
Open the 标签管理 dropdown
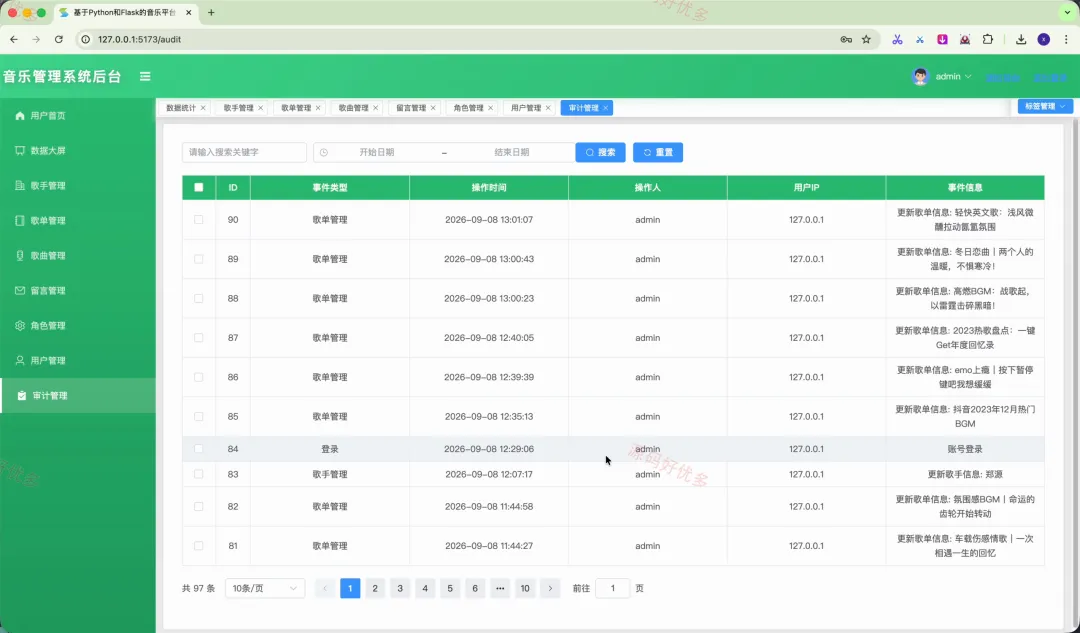click(1045, 106)
